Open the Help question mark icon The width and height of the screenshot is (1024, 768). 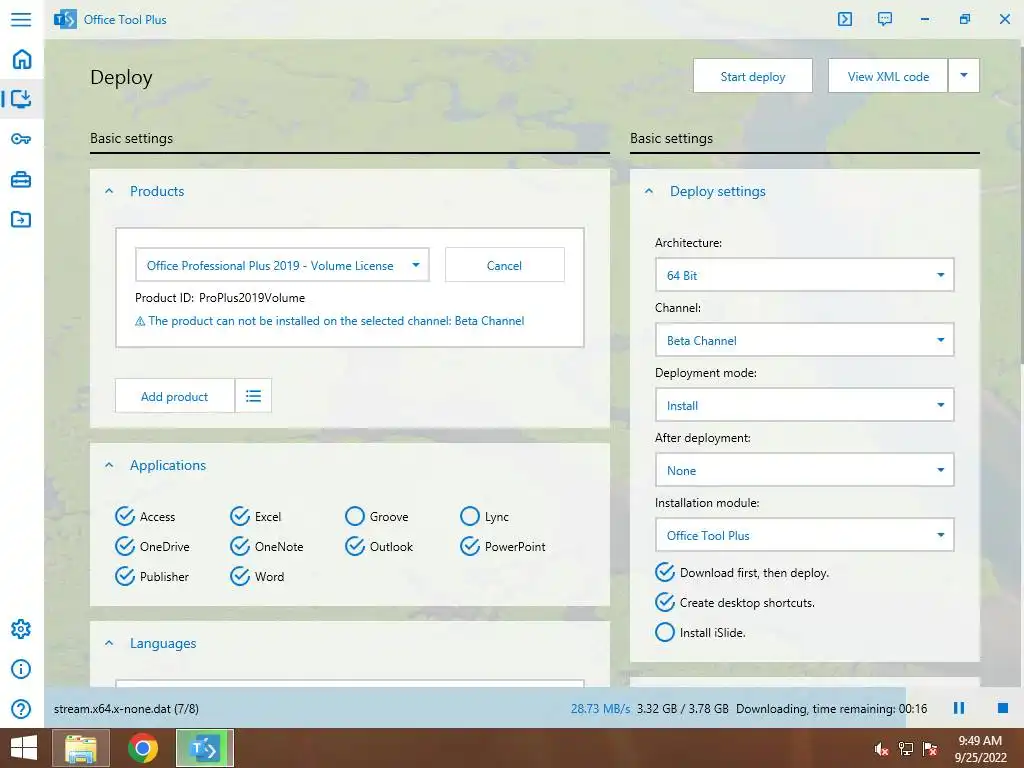click(x=21, y=709)
